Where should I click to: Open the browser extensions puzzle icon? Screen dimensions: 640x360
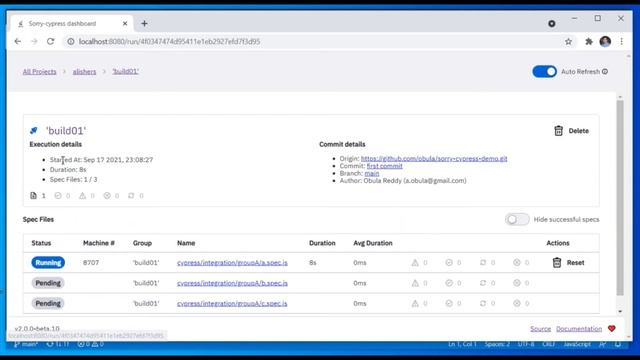[x=589, y=41]
